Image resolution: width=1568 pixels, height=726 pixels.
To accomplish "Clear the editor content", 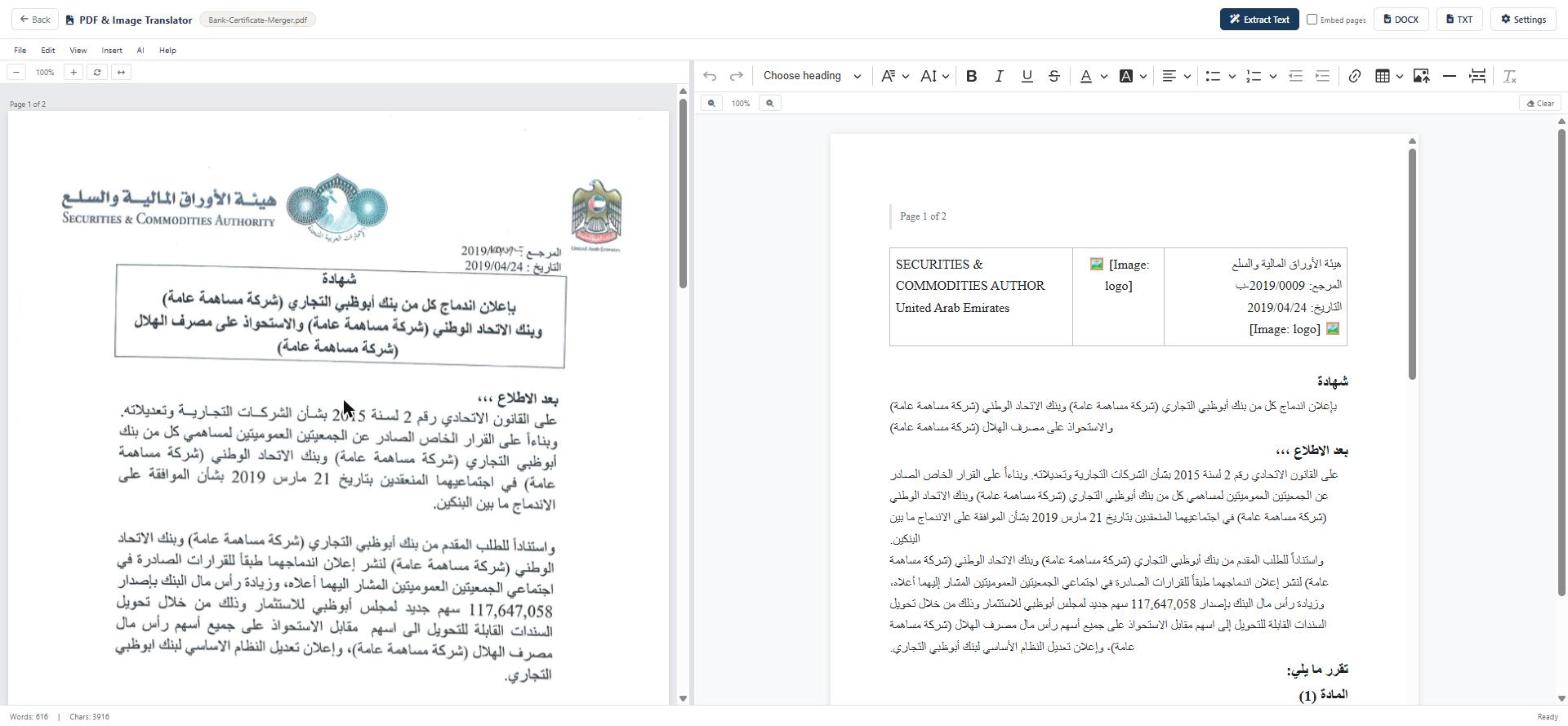I will tap(1540, 103).
